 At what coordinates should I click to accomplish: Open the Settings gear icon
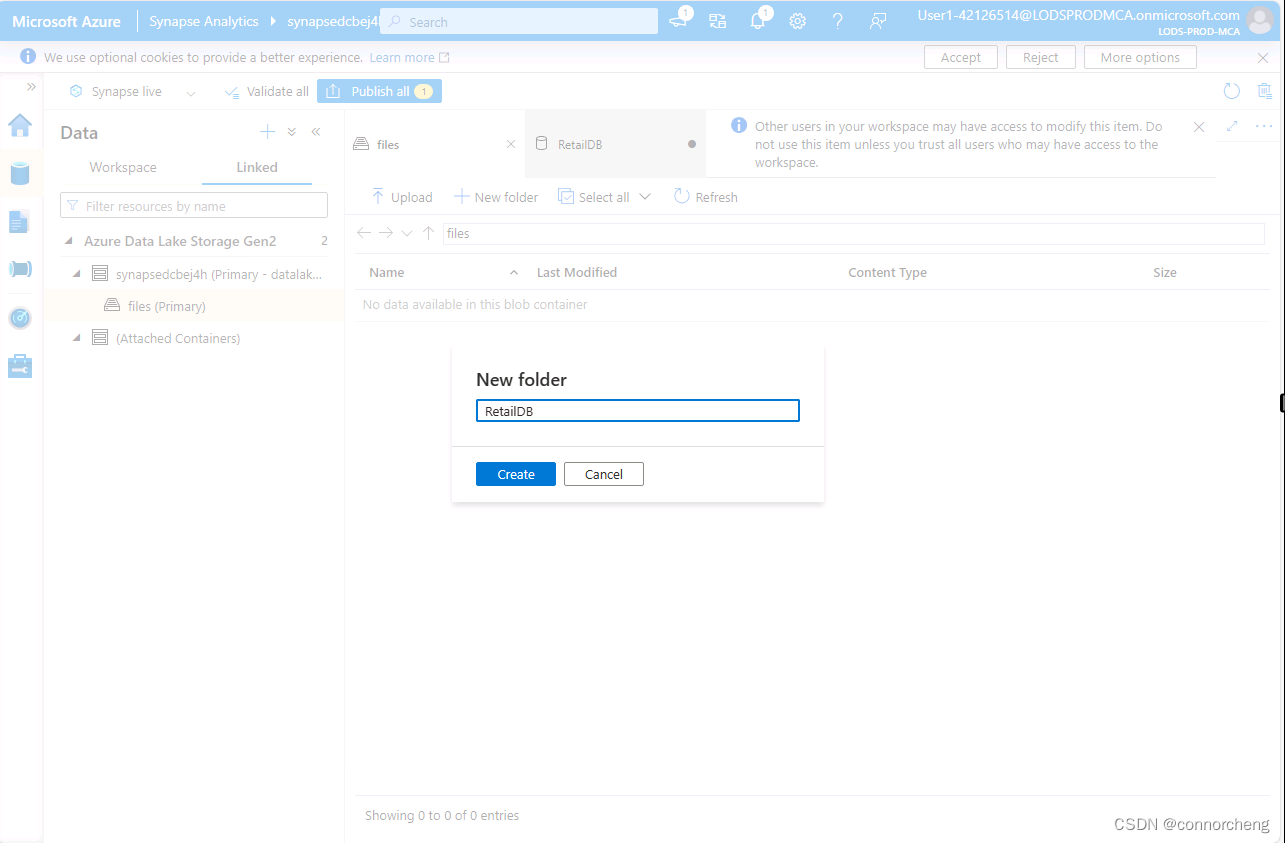798,21
